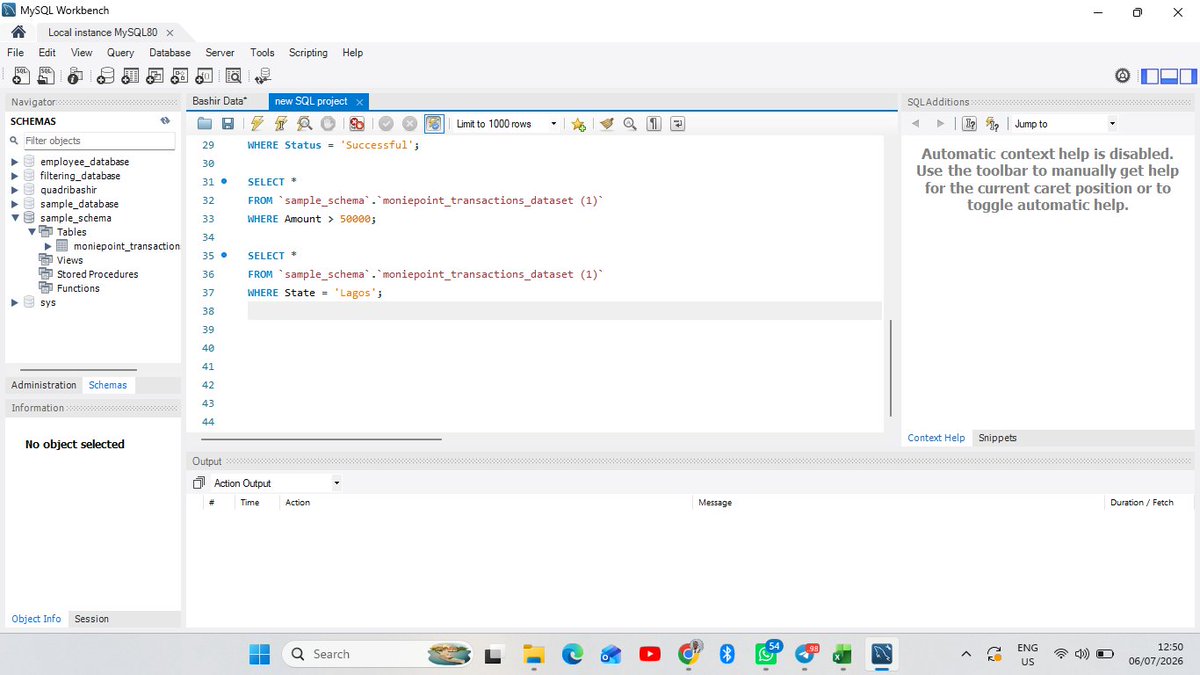Collapse the sample_schema schema
This screenshot has width=1200, height=675.
point(14,218)
